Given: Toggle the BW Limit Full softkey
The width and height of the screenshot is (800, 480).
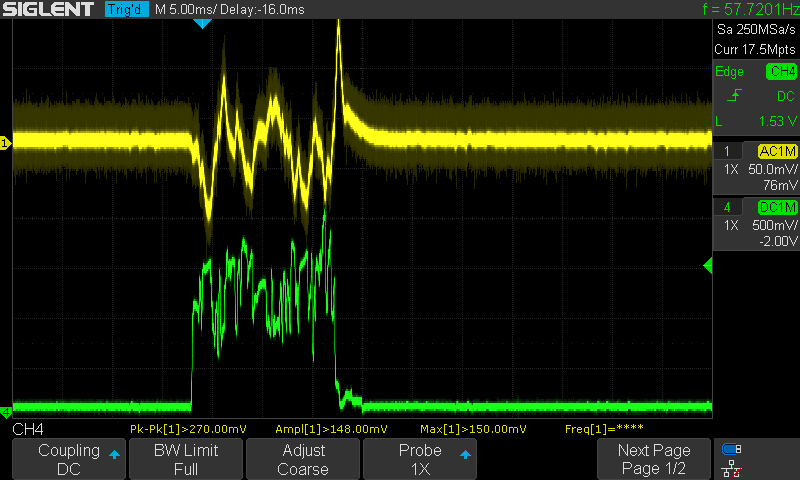Looking at the screenshot, I should pyautogui.click(x=186, y=459).
